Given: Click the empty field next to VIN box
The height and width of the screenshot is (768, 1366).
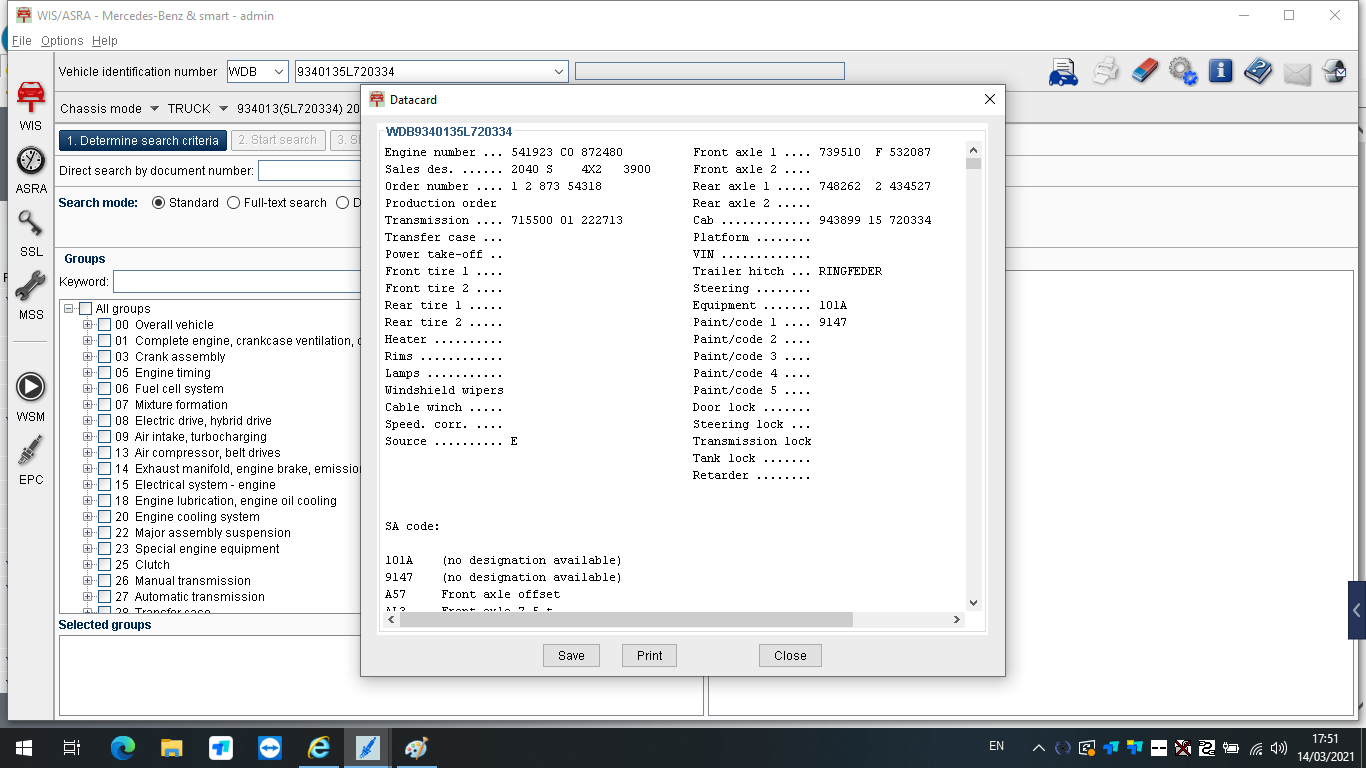Looking at the screenshot, I should pos(710,71).
